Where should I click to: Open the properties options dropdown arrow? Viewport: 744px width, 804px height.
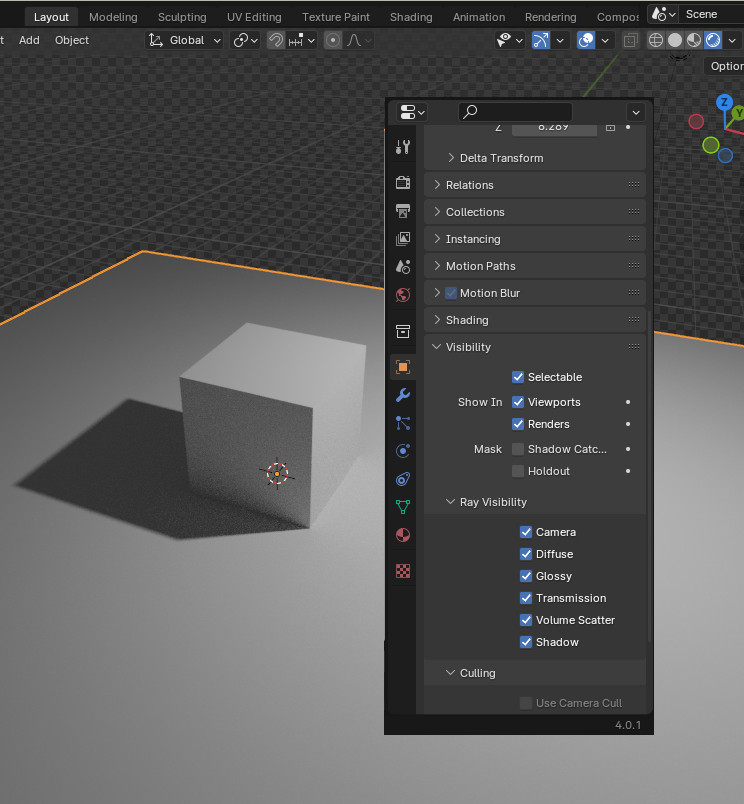pyautogui.click(x=636, y=112)
